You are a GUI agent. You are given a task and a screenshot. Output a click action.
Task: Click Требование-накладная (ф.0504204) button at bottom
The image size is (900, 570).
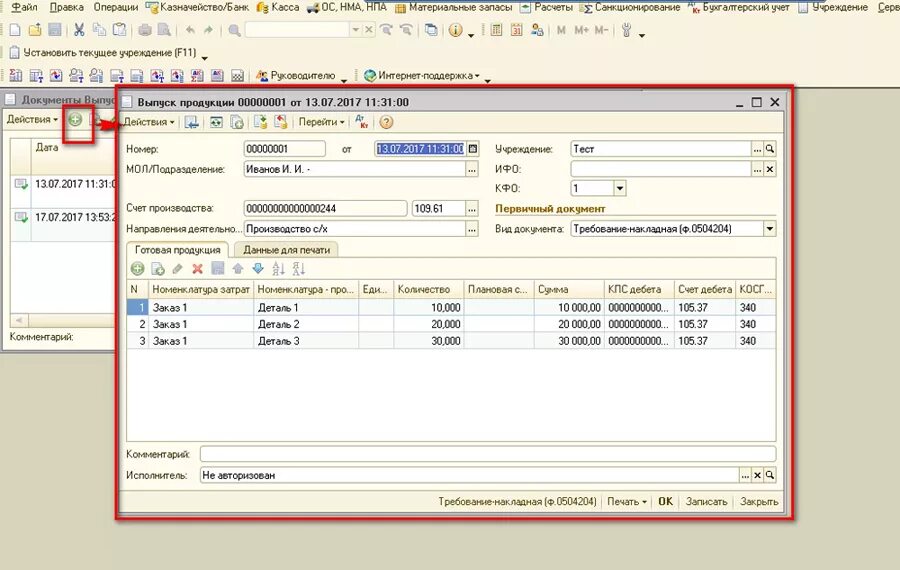pyautogui.click(x=517, y=501)
